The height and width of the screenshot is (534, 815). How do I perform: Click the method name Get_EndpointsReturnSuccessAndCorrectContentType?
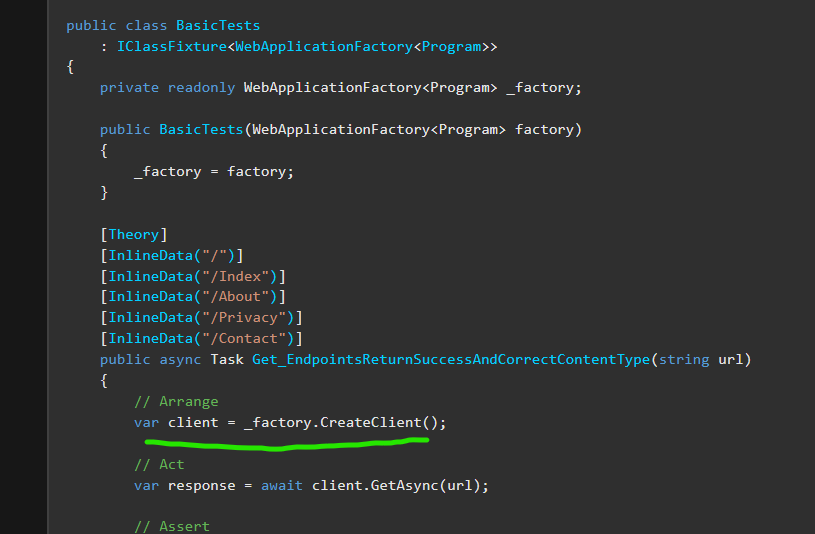click(451, 359)
